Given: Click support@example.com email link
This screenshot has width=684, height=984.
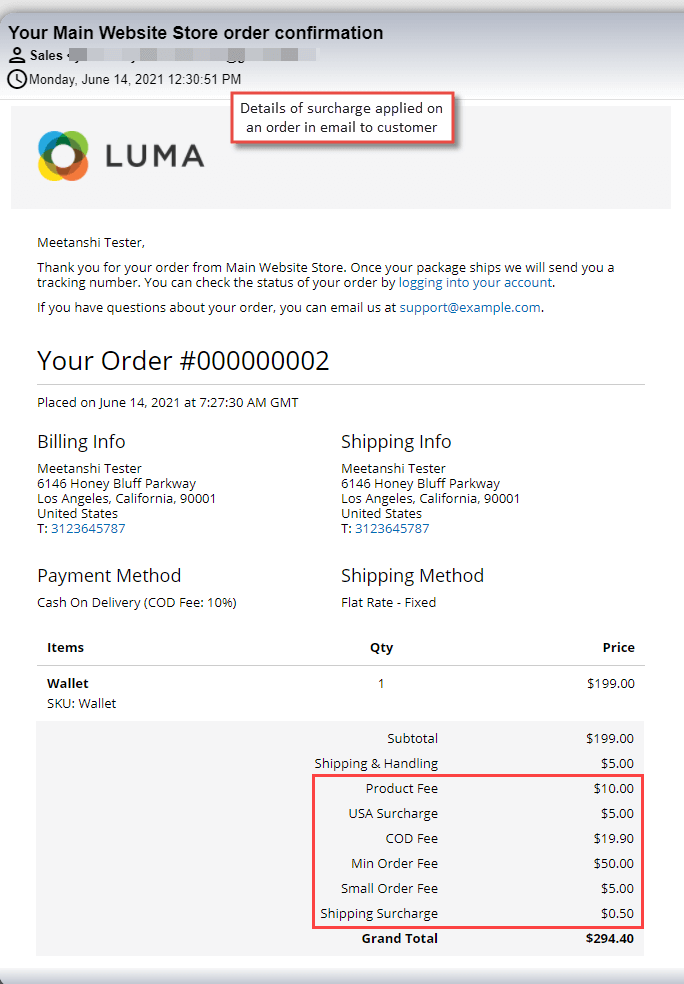Looking at the screenshot, I should [x=470, y=308].
